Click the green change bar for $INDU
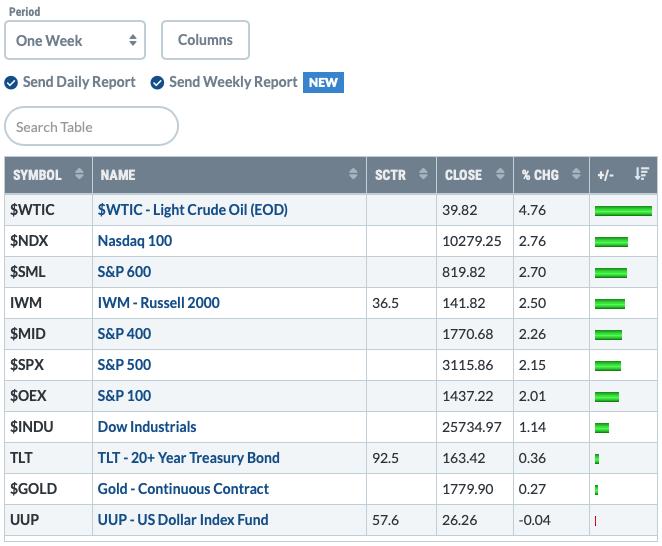Screen dimensions: 662x546 point(602,428)
